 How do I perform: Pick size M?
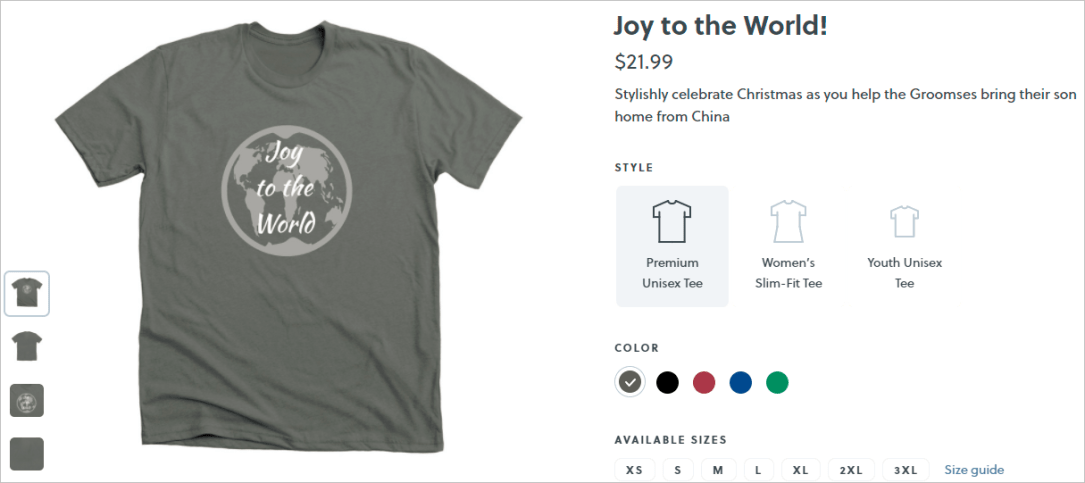pos(718,470)
